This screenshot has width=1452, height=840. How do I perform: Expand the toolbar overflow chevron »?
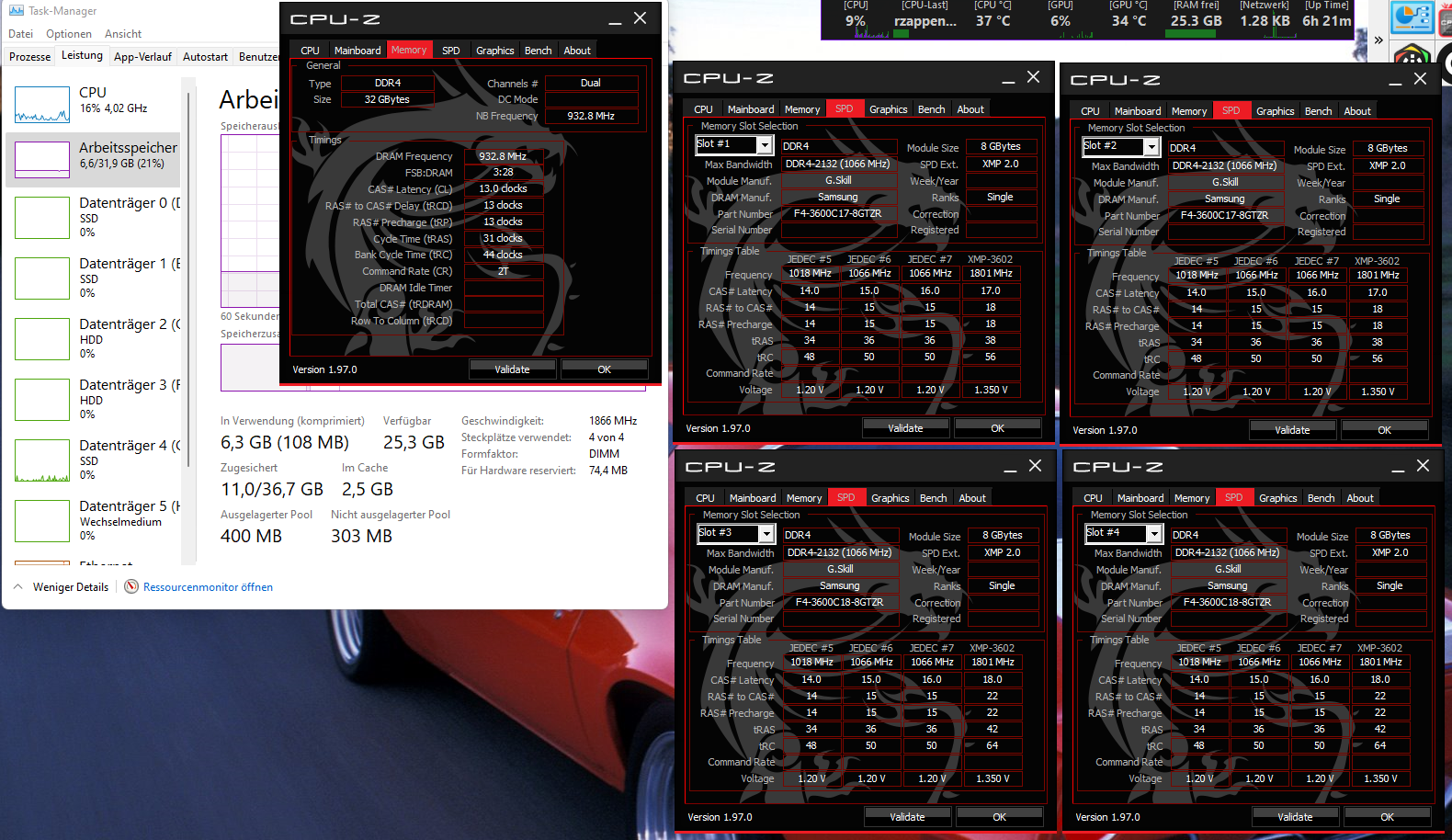[x=1378, y=40]
